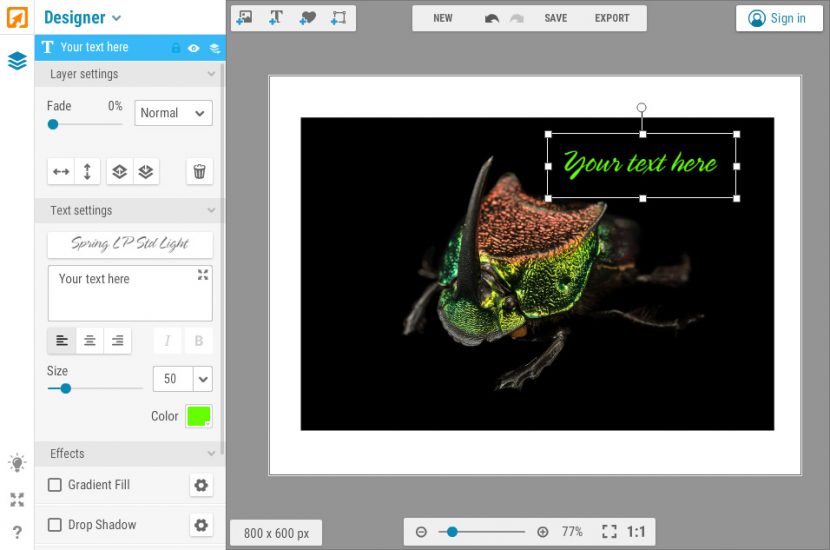Click the Size slider handle
This screenshot has width=830, height=550.
coord(66,389)
